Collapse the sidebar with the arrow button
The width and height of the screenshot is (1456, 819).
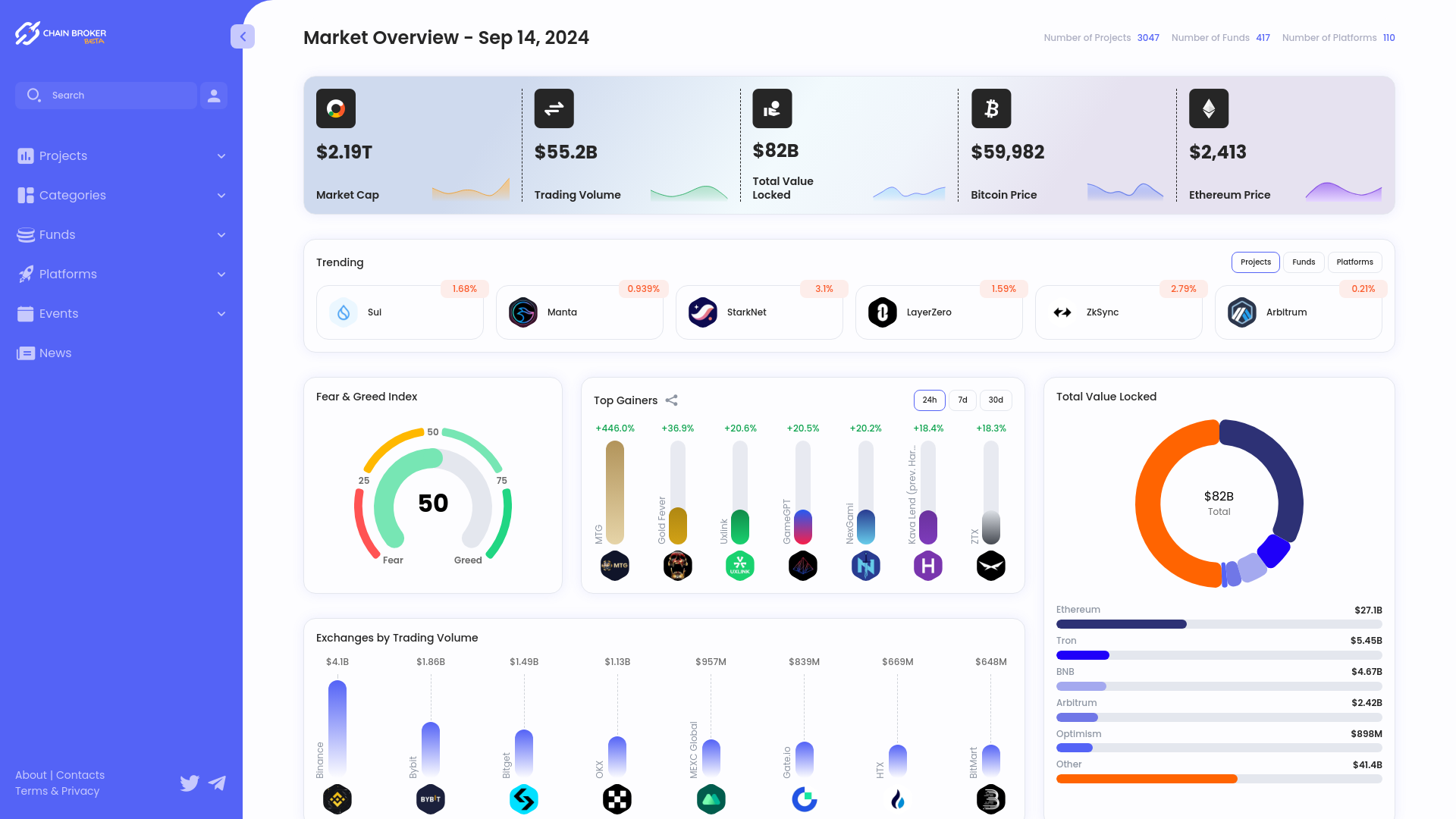pos(243,36)
